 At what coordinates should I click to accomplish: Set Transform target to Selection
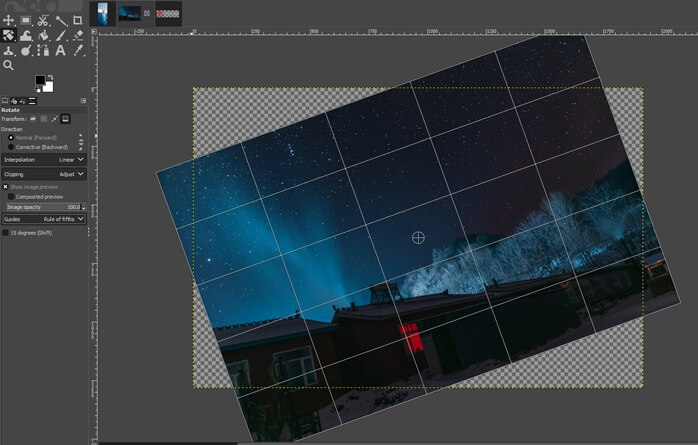(x=44, y=119)
